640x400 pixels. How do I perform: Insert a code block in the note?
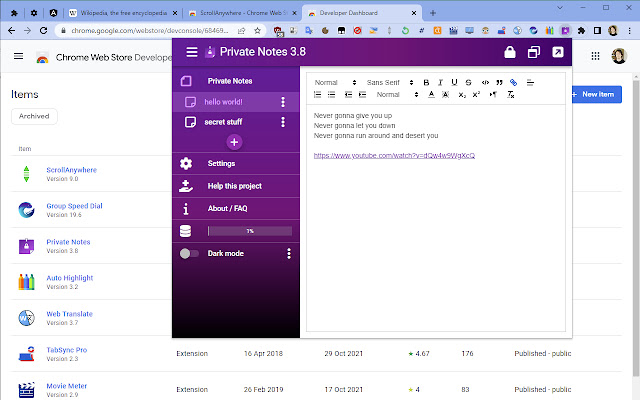485,82
